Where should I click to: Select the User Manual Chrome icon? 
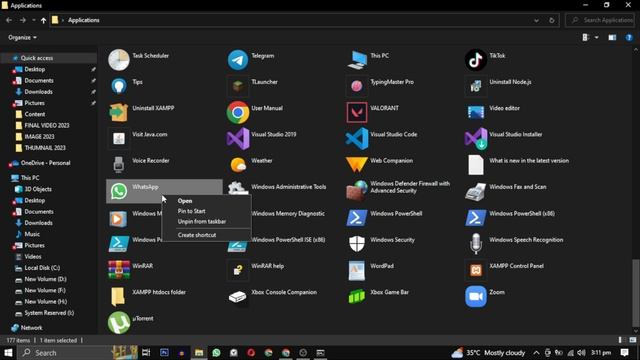point(238,112)
